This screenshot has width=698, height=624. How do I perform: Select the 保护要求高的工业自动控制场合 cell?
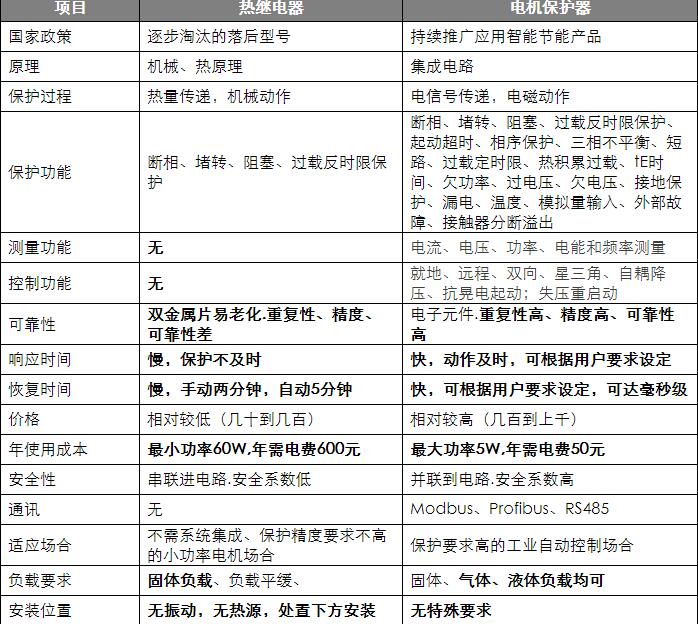[x=521, y=545]
